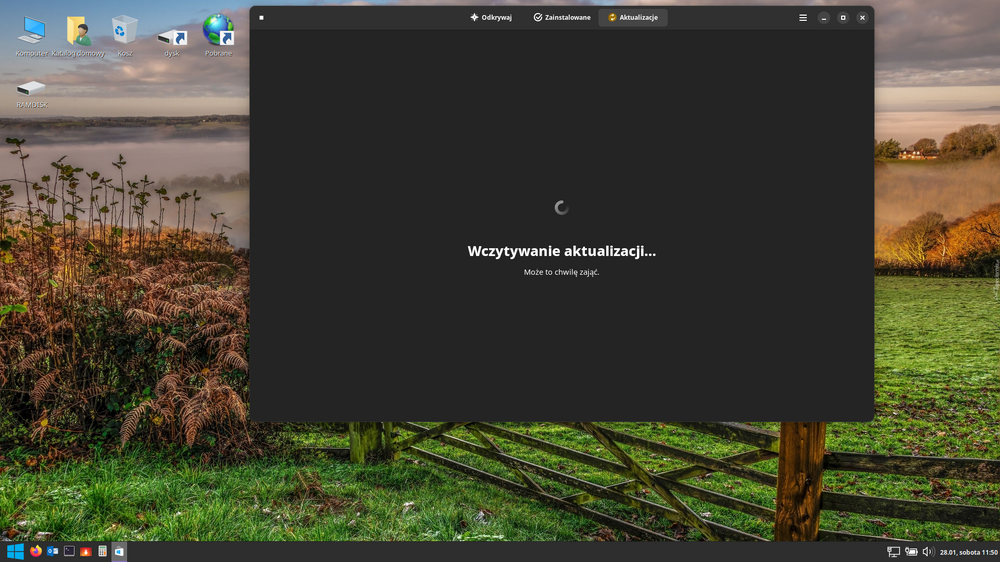Image resolution: width=1000 pixels, height=562 pixels.
Task: Click the date and time clock
Action: [x=968, y=551]
